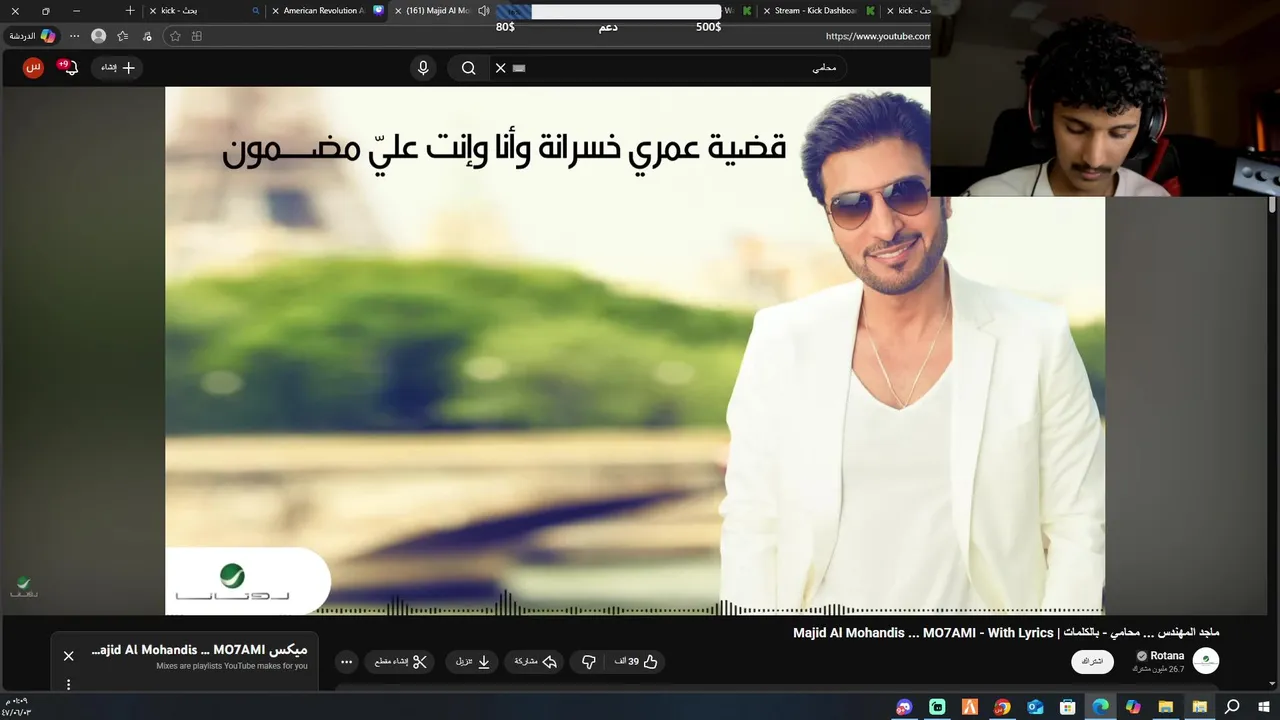Close the Stream - Kick Dashboard tab

[766, 11]
